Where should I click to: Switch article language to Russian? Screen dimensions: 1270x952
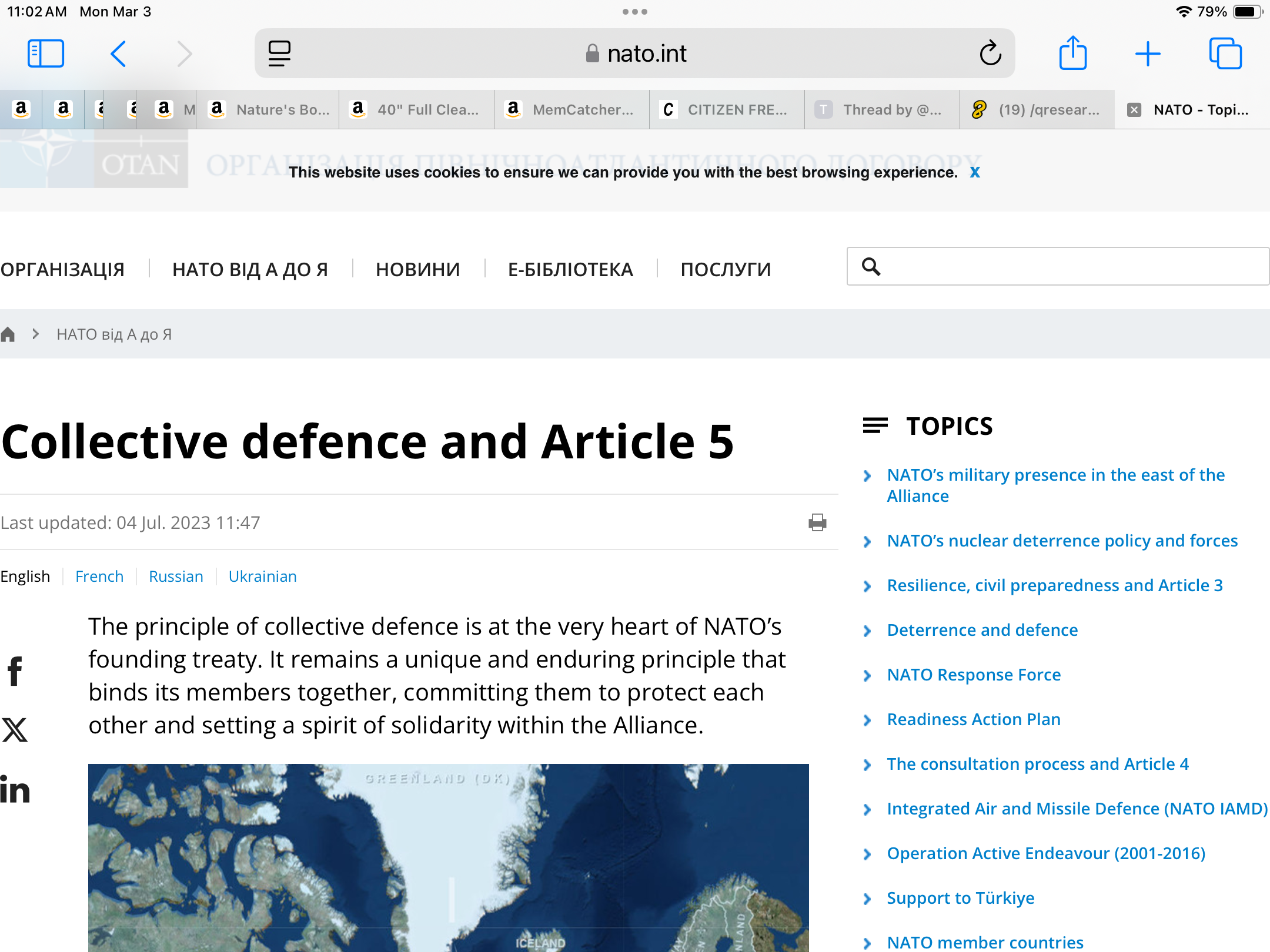176,576
